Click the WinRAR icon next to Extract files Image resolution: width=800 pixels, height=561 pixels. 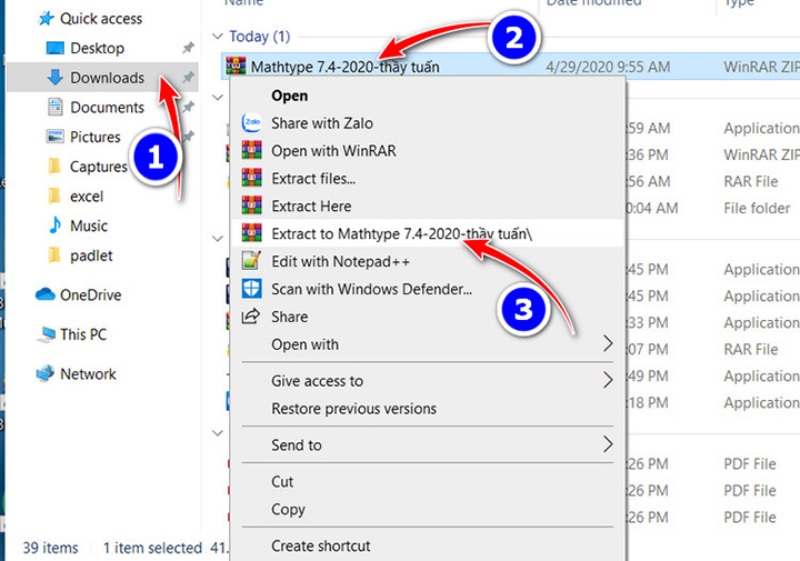point(251,179)
